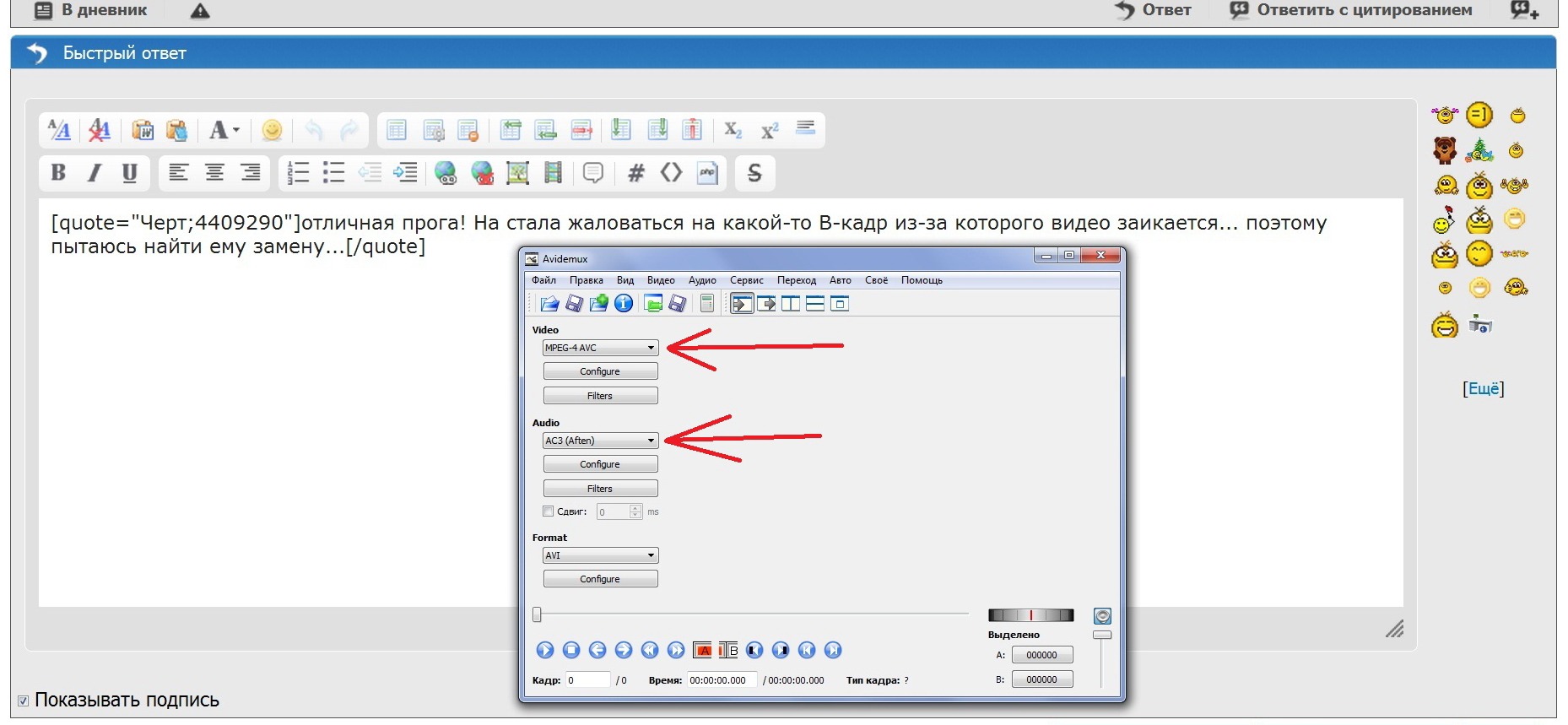Insert a bulleted list
The width and height of the screenshot is (1568, 725).
[334, 173]
